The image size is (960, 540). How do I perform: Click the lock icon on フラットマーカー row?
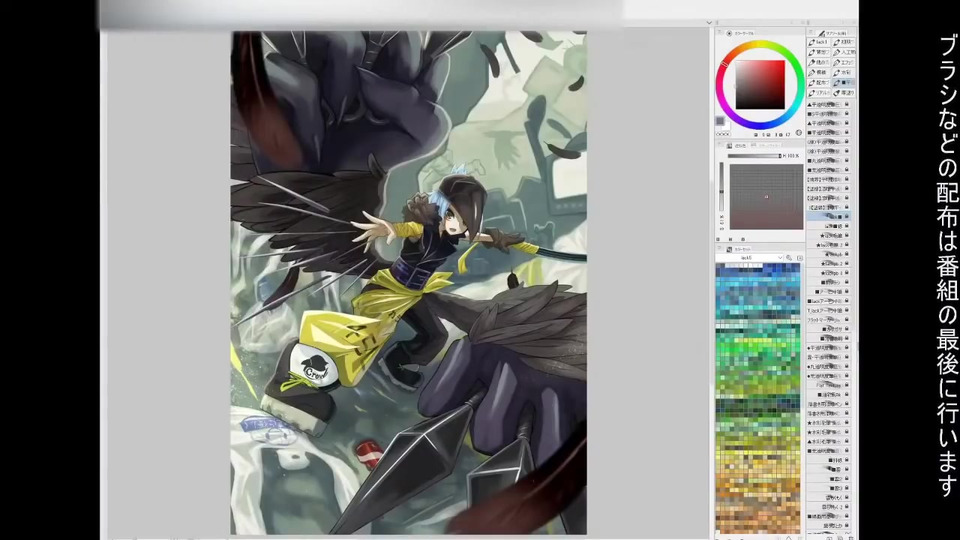coord(847,320)
